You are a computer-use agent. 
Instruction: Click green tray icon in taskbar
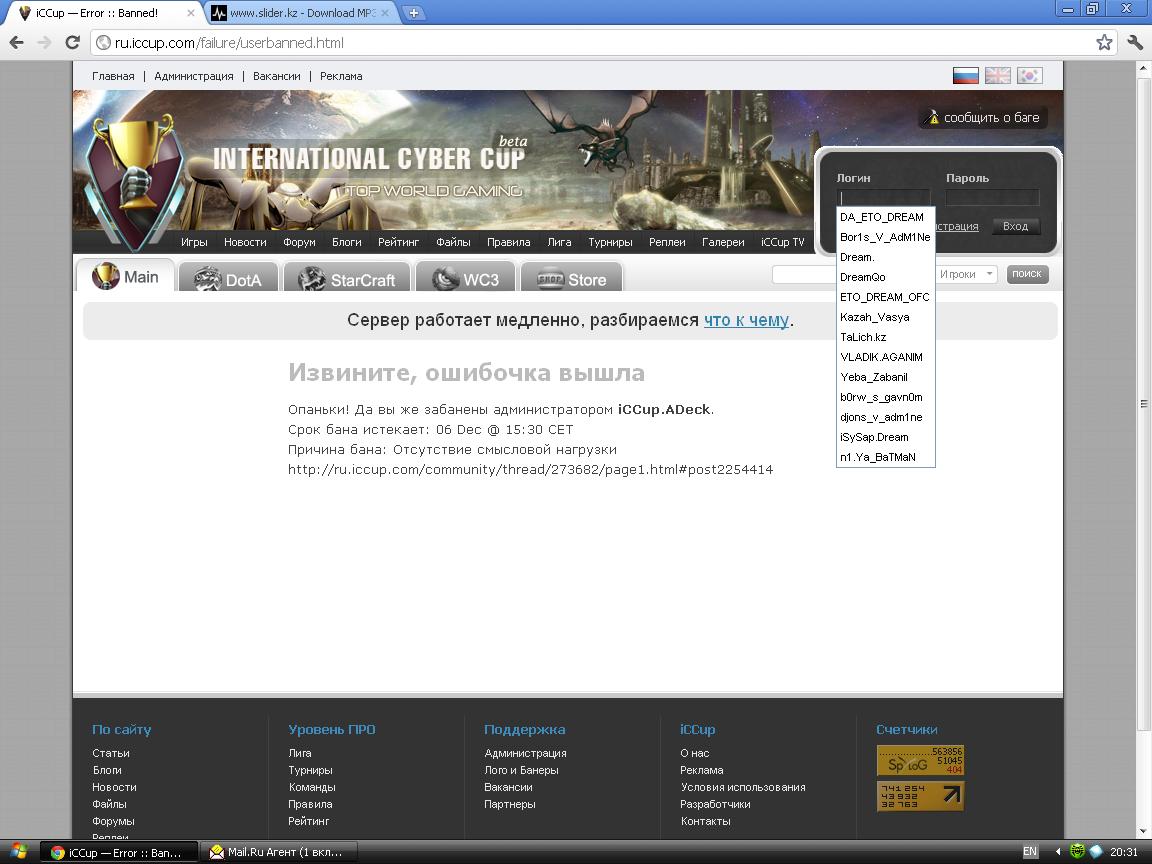(1077, 852)
